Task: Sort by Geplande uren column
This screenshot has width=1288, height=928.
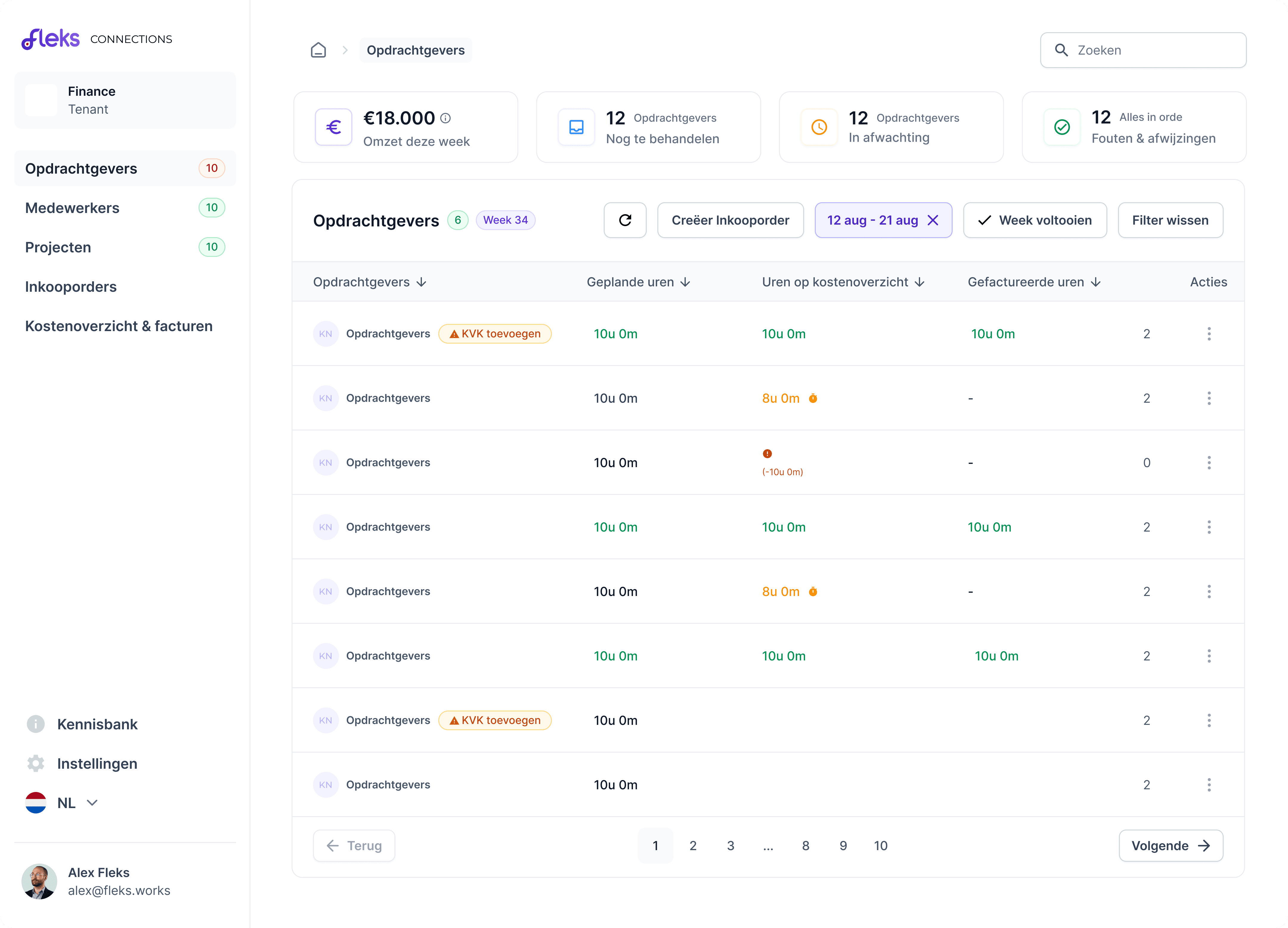Action: click(x=638, y=282)
